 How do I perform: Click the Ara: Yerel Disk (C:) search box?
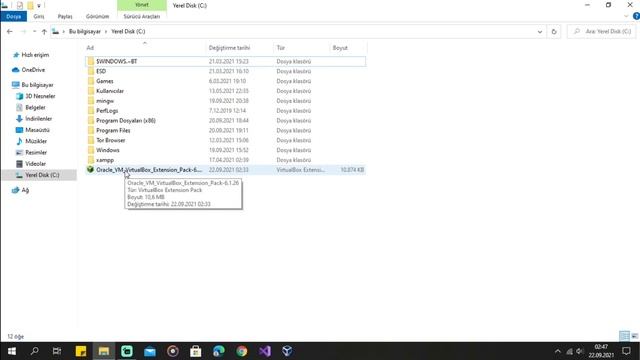click(601, 31)
